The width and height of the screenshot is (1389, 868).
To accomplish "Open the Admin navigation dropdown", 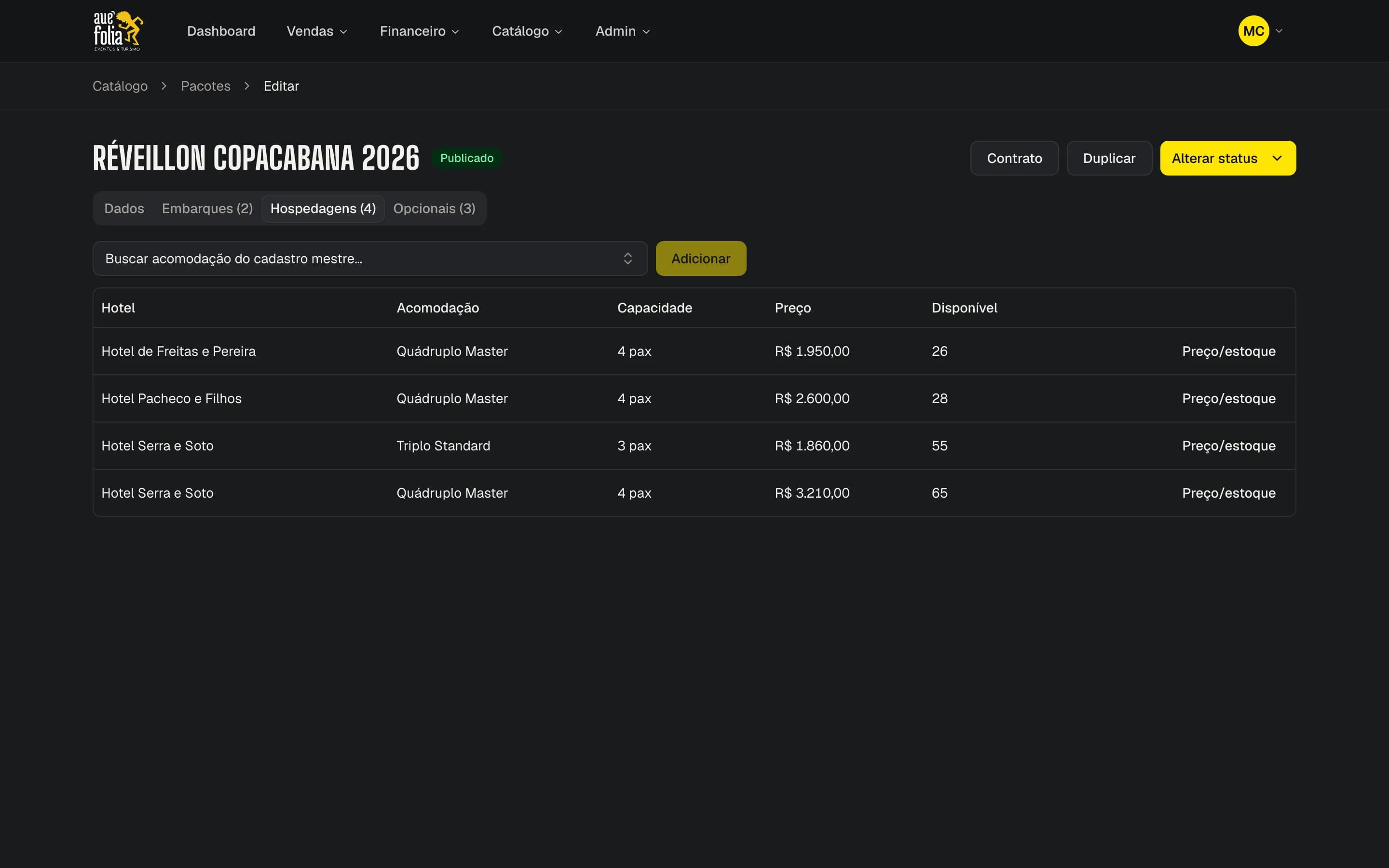I will pos(622,31).
